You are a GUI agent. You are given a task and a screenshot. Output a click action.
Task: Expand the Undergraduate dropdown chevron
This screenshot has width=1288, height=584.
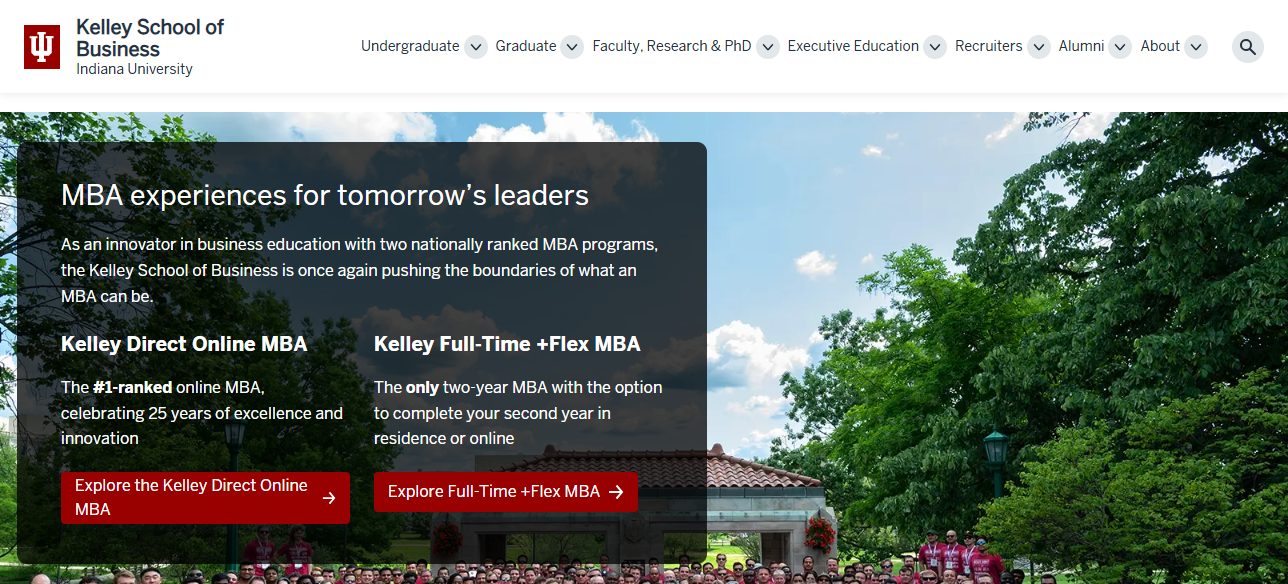point(476,46)
